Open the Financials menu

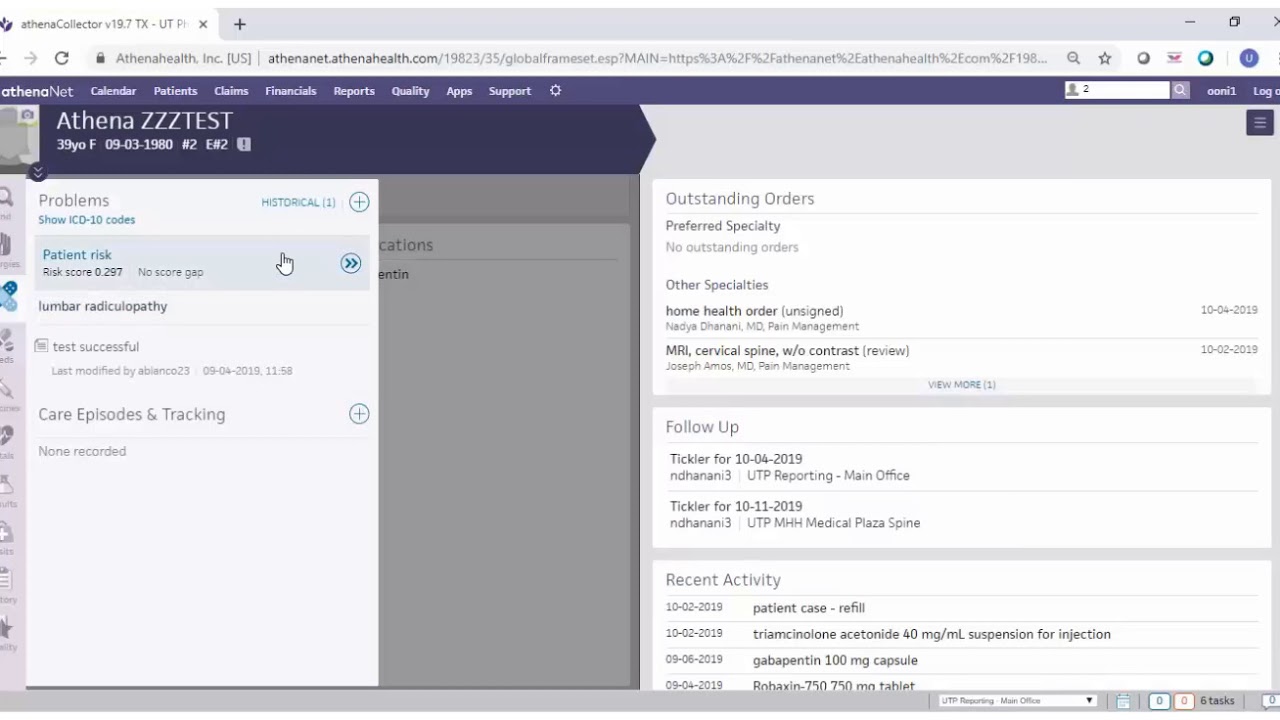[291, 91]
